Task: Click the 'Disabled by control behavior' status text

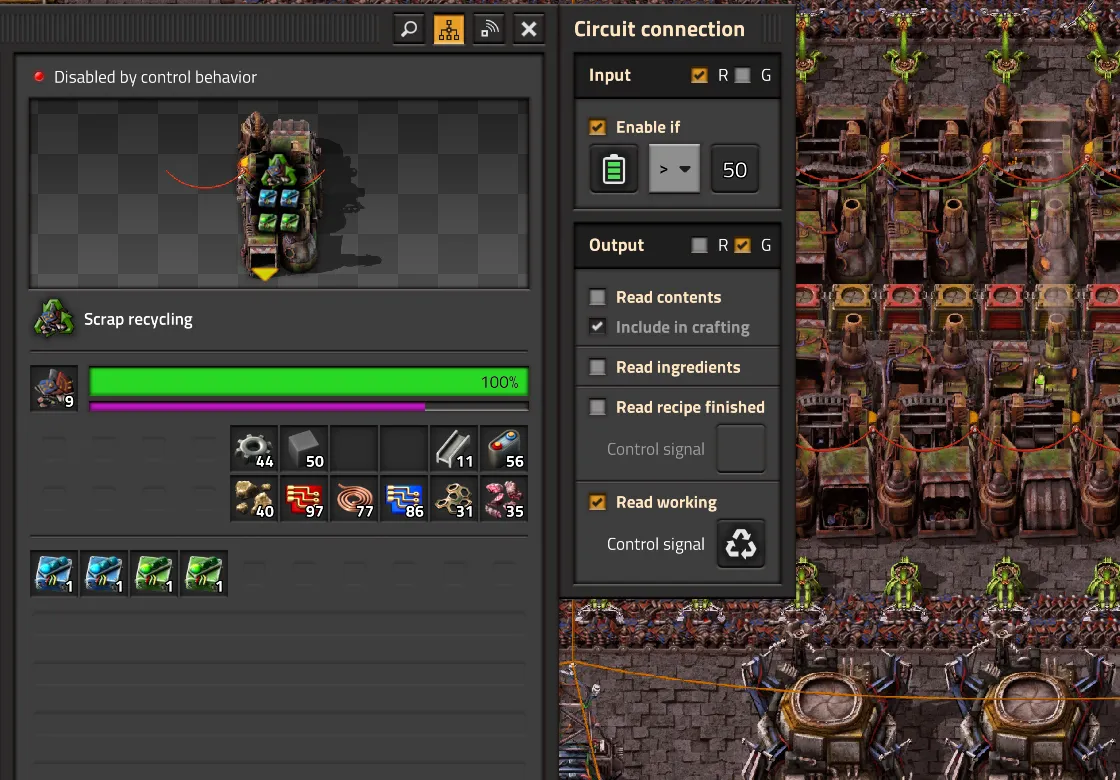Action: pyautogui.click(x=155, y=77)
